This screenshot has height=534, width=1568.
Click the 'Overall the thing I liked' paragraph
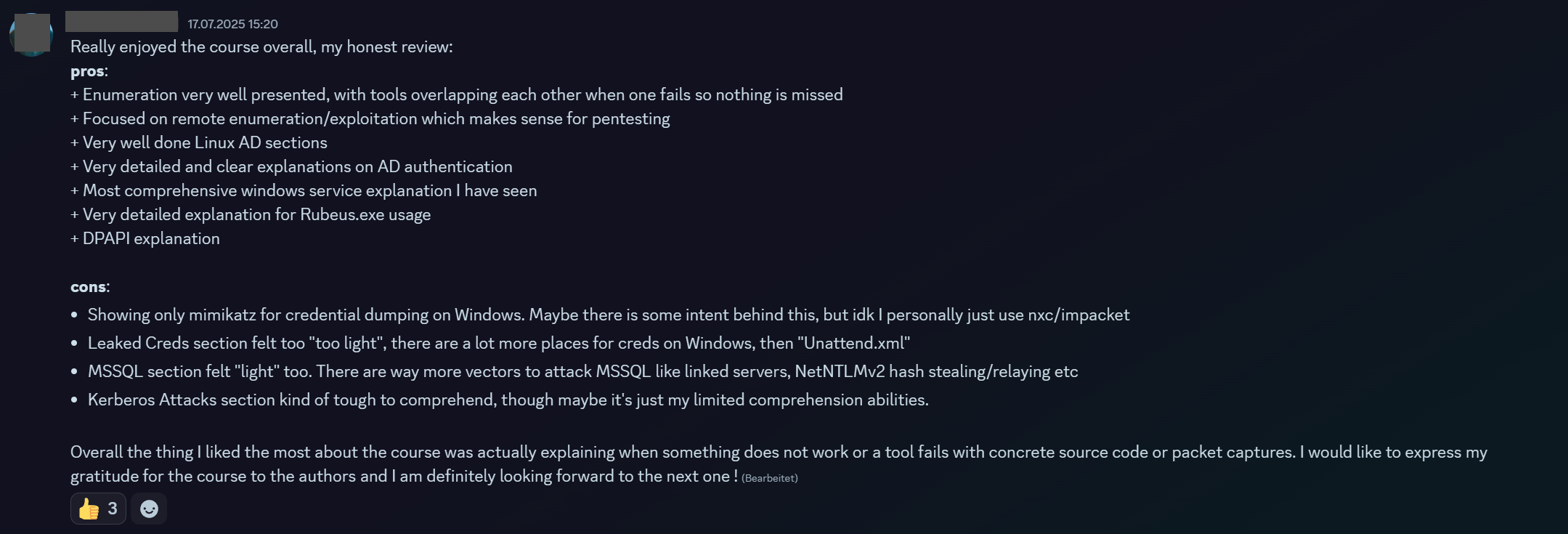pos(779,464)
